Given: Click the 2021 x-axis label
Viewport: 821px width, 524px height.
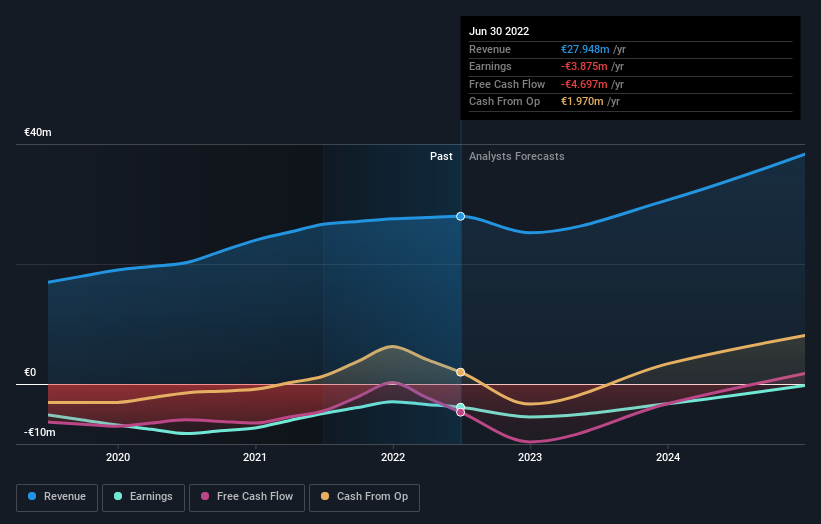Looking at the screenshot, I should [255, 458].
